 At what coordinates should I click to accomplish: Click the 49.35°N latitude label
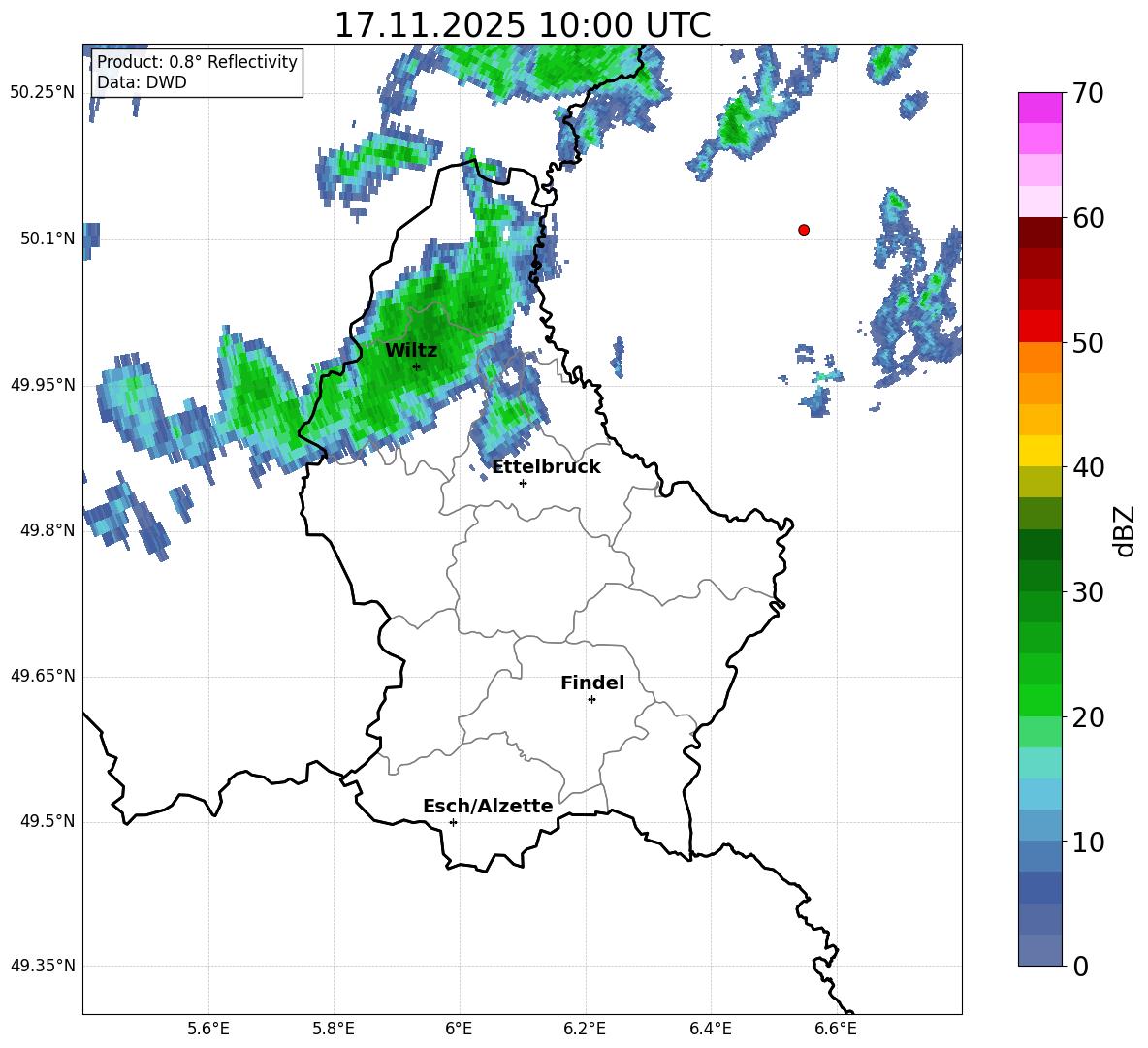pyautogui.click(x=43, y=967)
